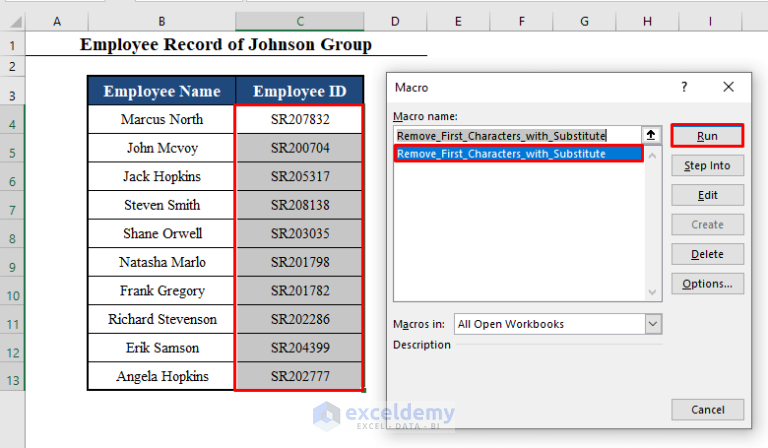Click cell SR201798
768x448 pixels.
[x=300, y=262]
